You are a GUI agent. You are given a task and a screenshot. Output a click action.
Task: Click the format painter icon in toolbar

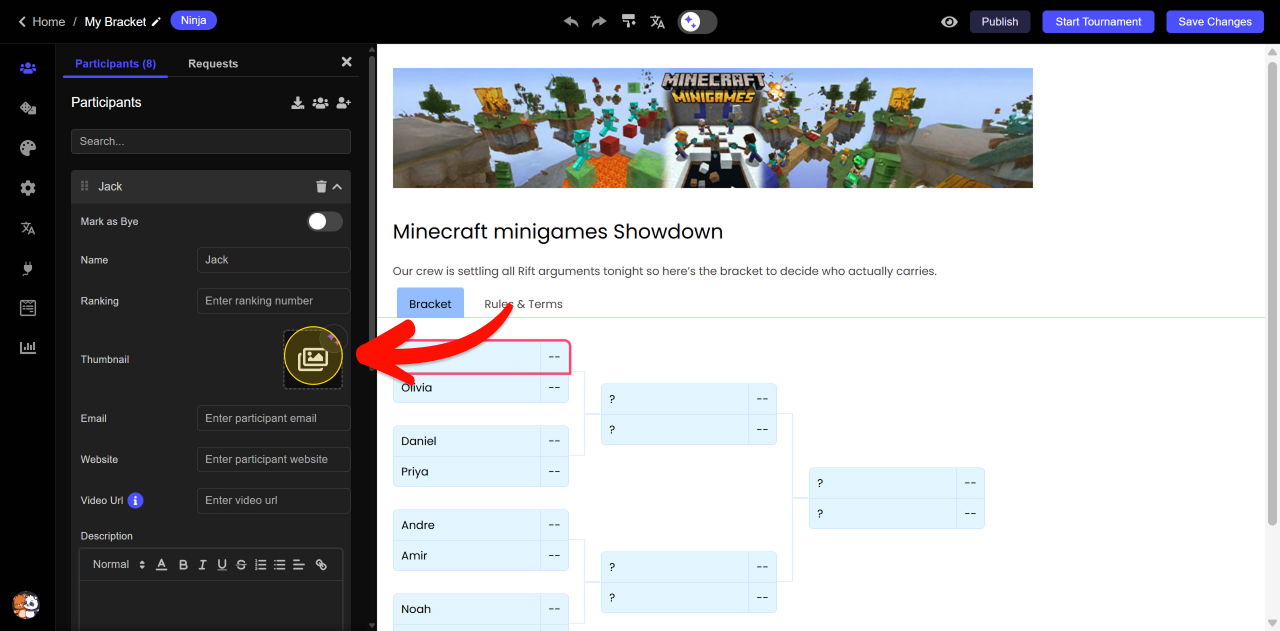(x=628, y=21)
